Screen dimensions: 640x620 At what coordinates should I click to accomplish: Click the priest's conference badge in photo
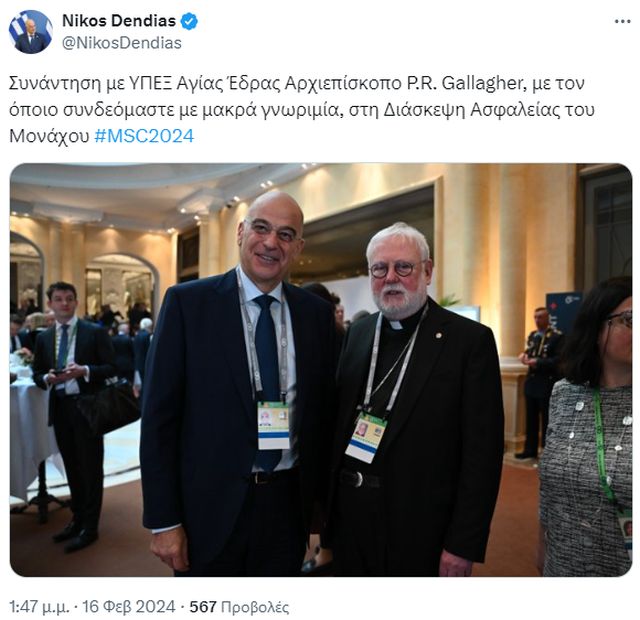(x=366, y=437)
